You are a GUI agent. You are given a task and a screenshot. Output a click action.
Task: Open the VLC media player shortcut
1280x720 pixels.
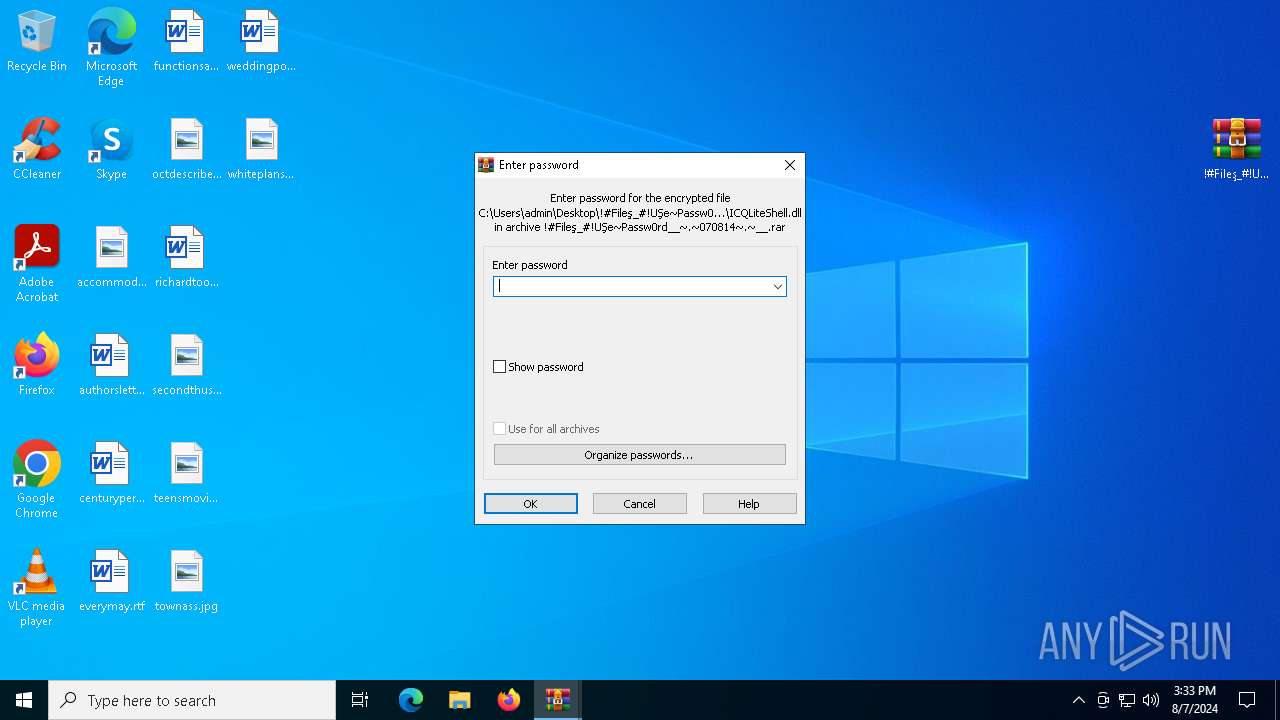tap(37, 588)
